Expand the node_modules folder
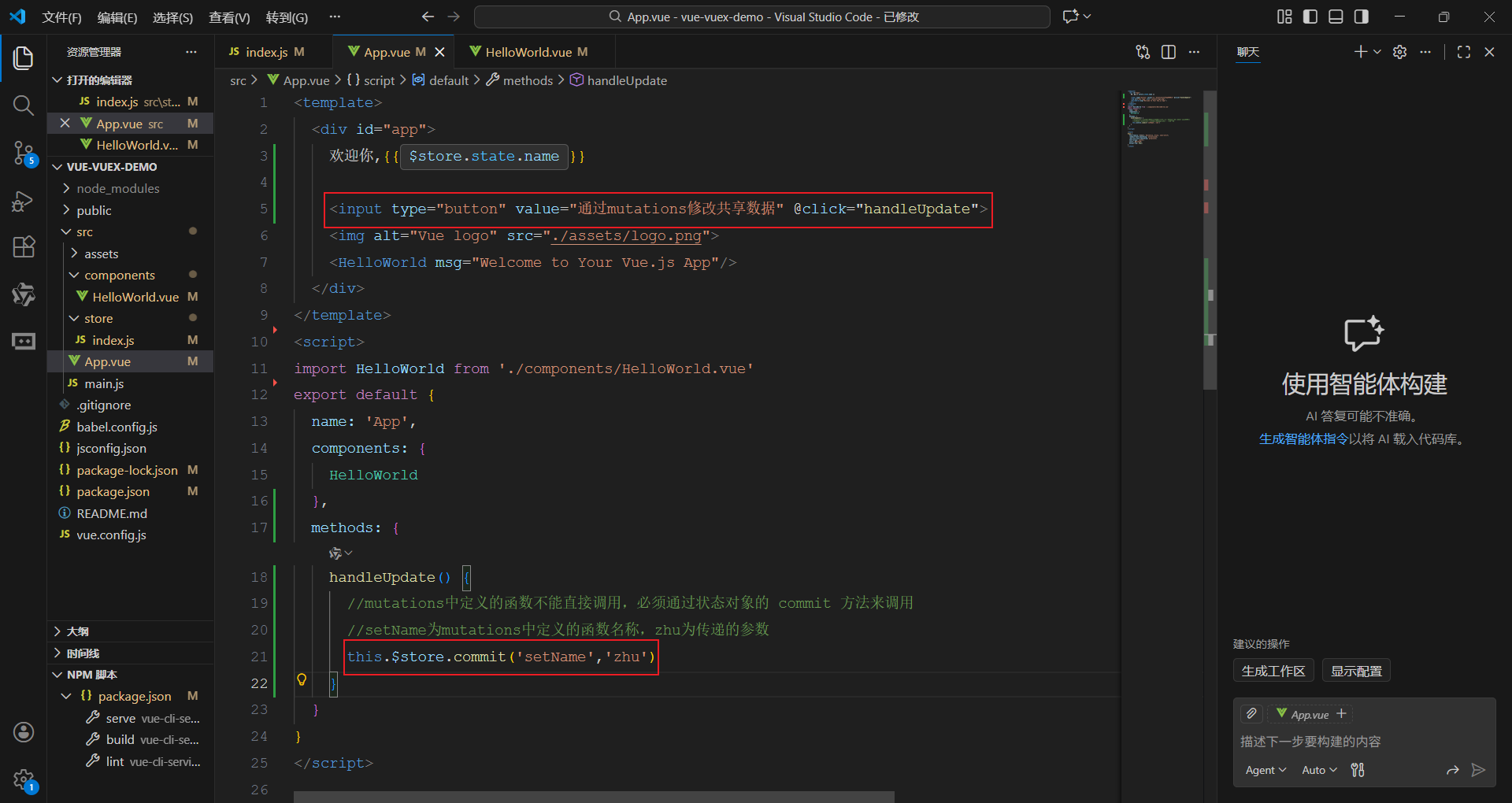Screen dimensions: 1512x803 117,189
